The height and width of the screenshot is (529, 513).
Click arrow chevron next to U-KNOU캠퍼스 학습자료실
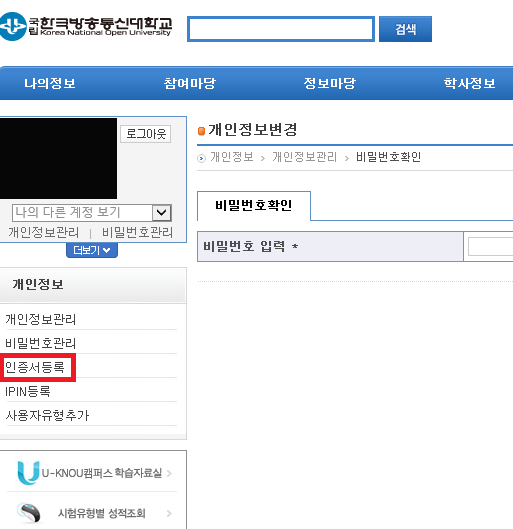[x=169, y=473]
